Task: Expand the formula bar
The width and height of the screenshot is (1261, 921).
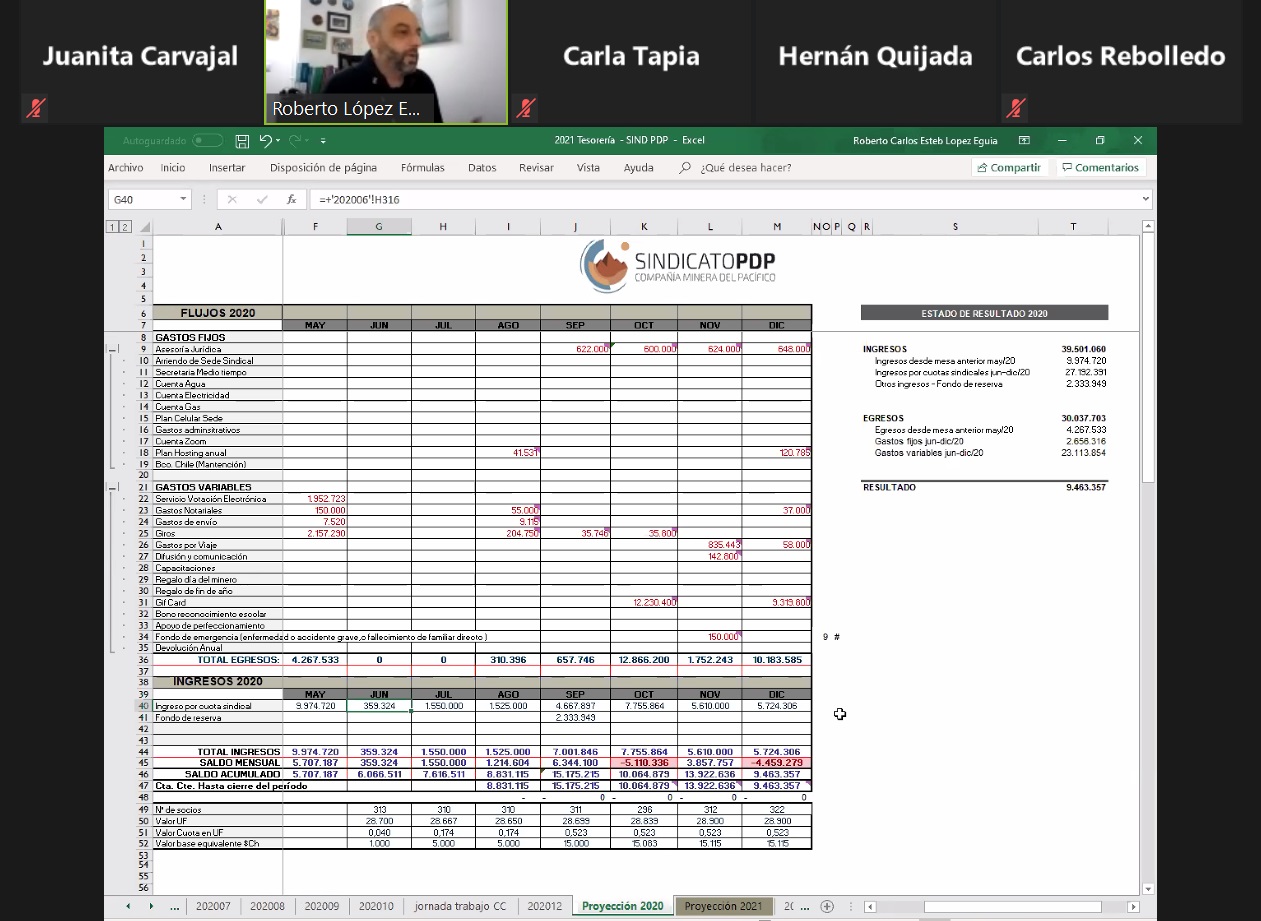Action: (1145, 199)
